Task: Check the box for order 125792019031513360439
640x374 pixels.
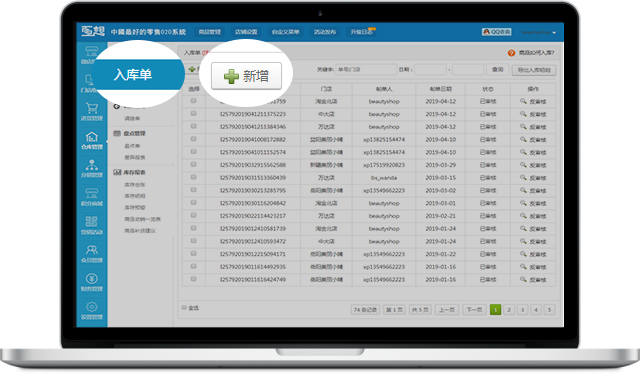Action: [193, 177]
